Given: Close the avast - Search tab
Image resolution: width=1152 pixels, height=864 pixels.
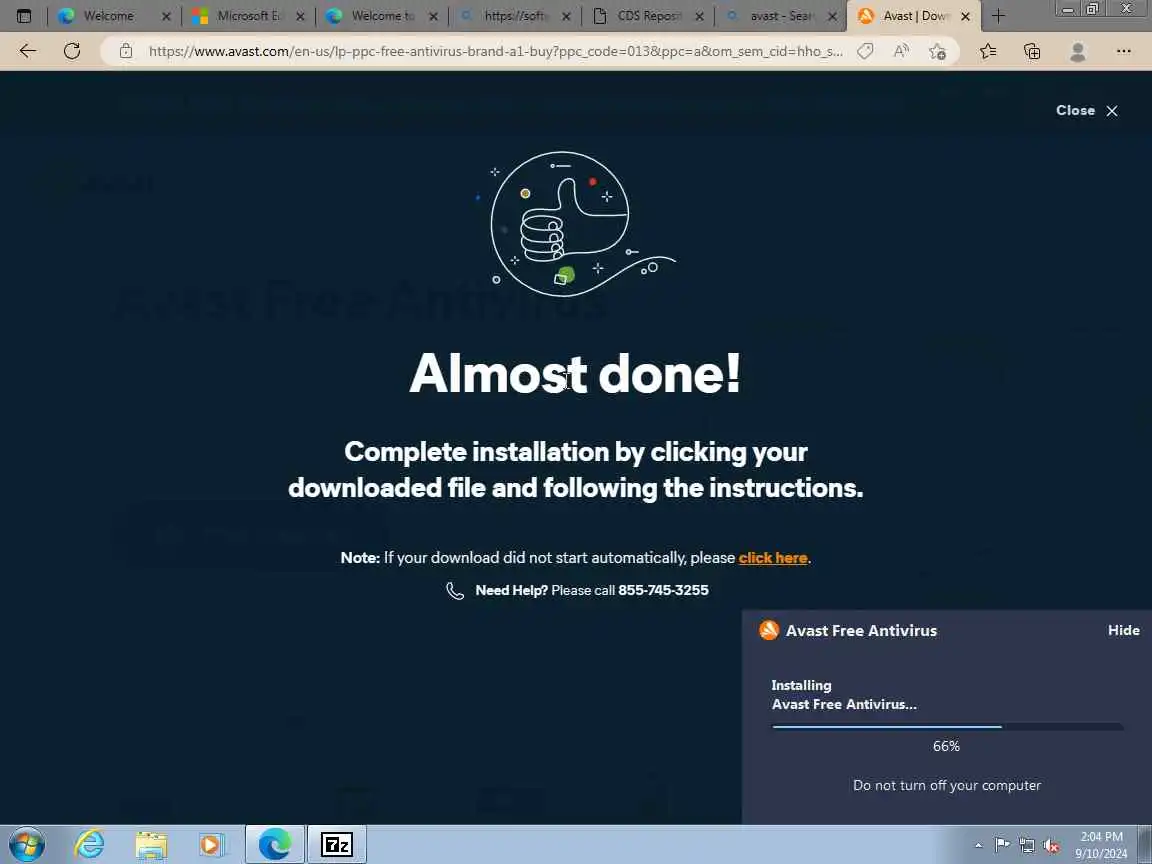Looking at the screenshot, I should pyautogui.click(x=832, y=16).
